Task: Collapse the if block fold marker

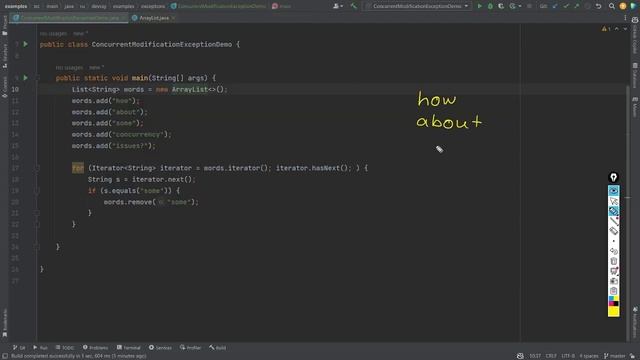Action: [37, 191]
